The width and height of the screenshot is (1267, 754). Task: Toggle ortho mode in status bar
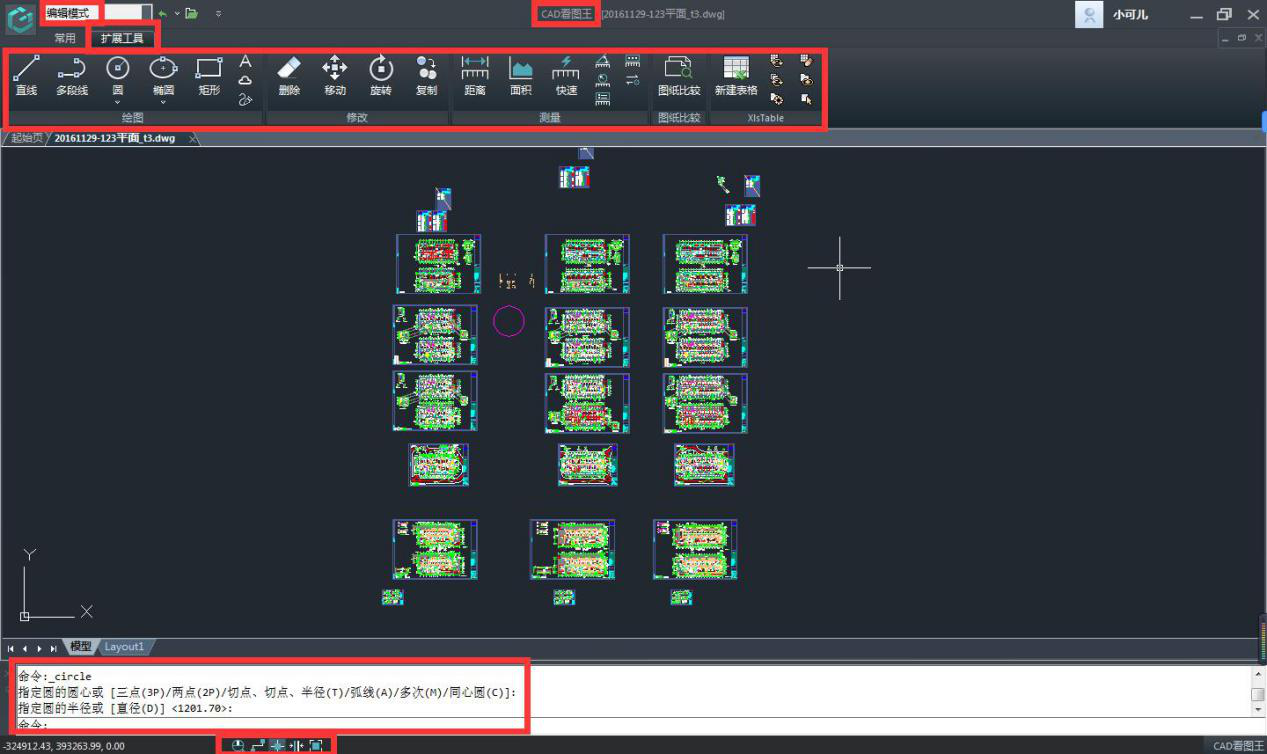[258, 746]
